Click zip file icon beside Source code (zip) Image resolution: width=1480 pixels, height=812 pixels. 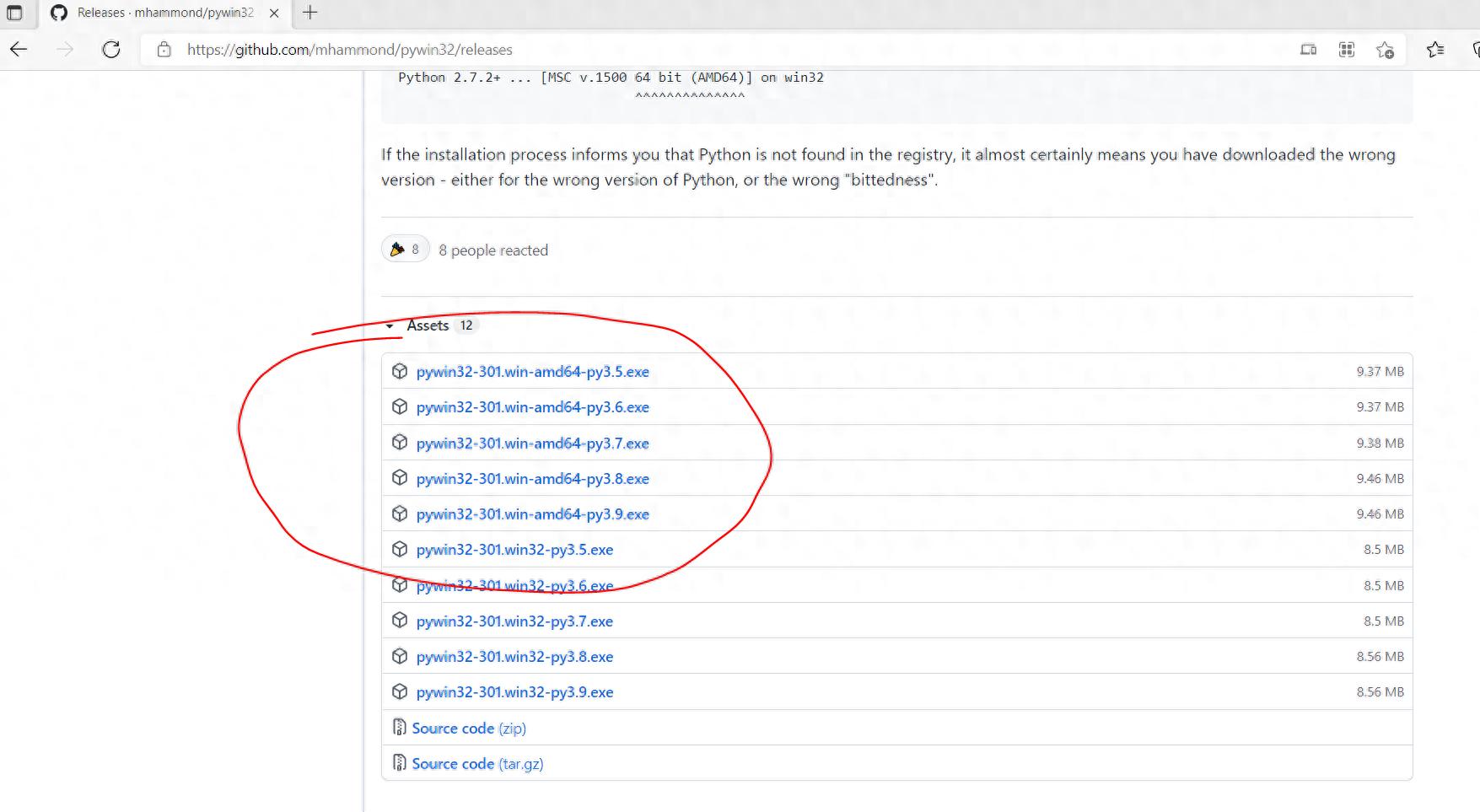[x=400, y=727]
